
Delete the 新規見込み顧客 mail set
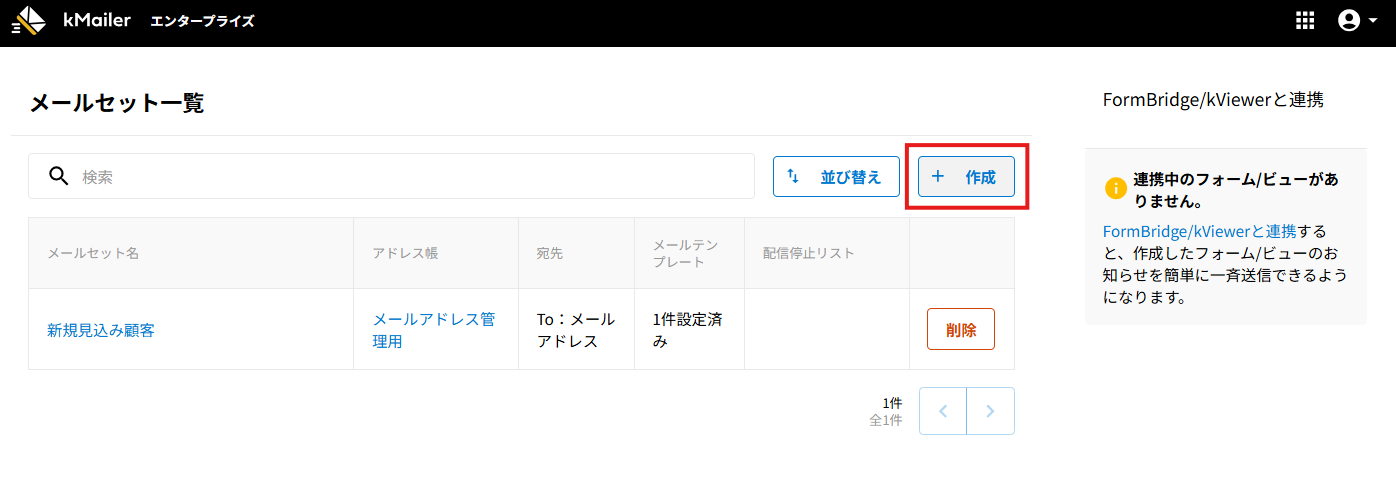960,330
